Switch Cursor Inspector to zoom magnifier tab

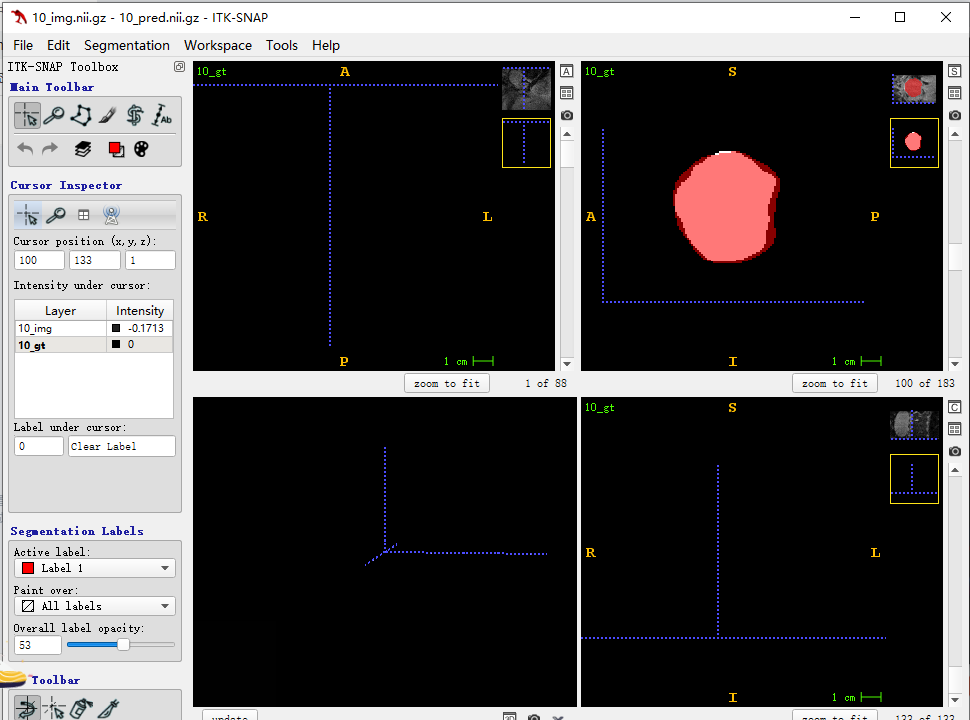tap(56, 215)
